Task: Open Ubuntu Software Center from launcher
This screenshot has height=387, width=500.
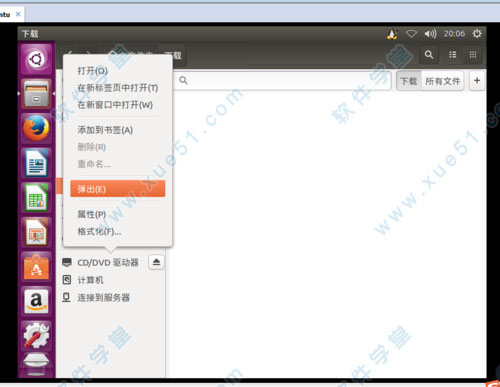Action: 36,267
